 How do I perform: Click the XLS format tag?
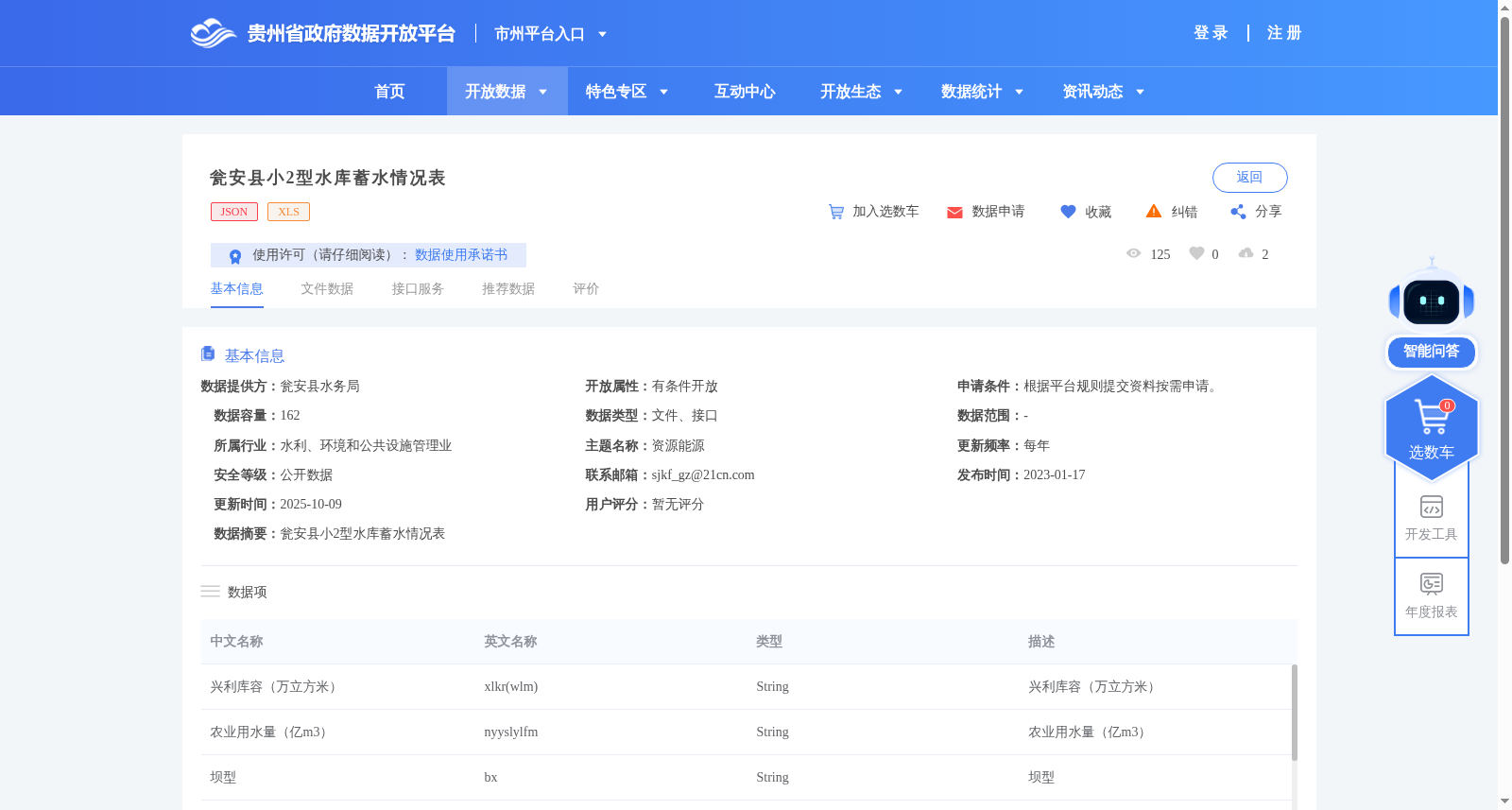[x=288, y=212]
